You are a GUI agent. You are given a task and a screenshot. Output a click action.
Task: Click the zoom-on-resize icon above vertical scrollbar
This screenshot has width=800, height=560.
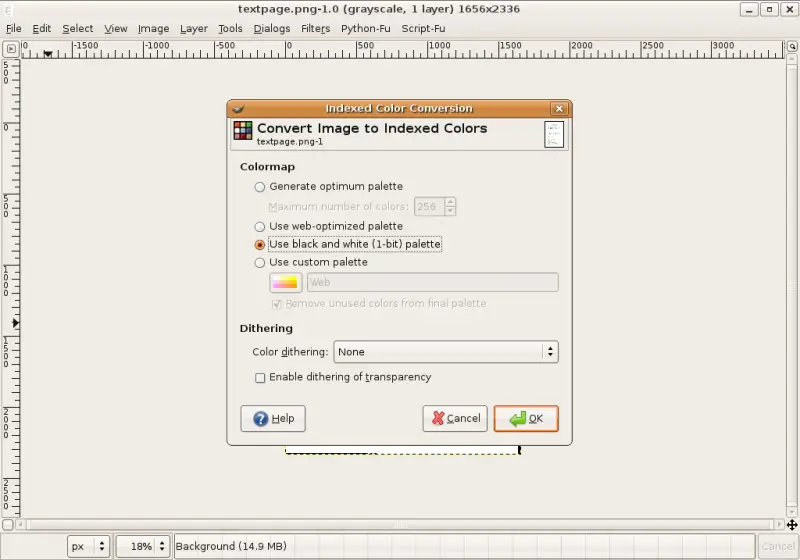click(x=791, y=47)
